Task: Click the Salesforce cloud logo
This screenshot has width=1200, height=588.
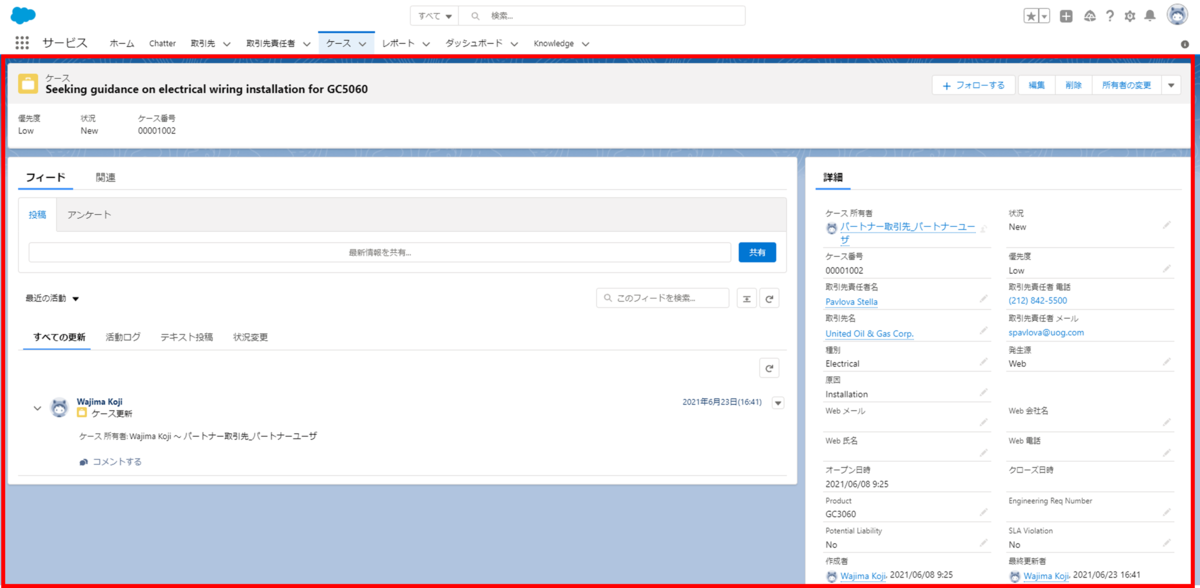Action: pyautogui.click(x=23, y=15)
